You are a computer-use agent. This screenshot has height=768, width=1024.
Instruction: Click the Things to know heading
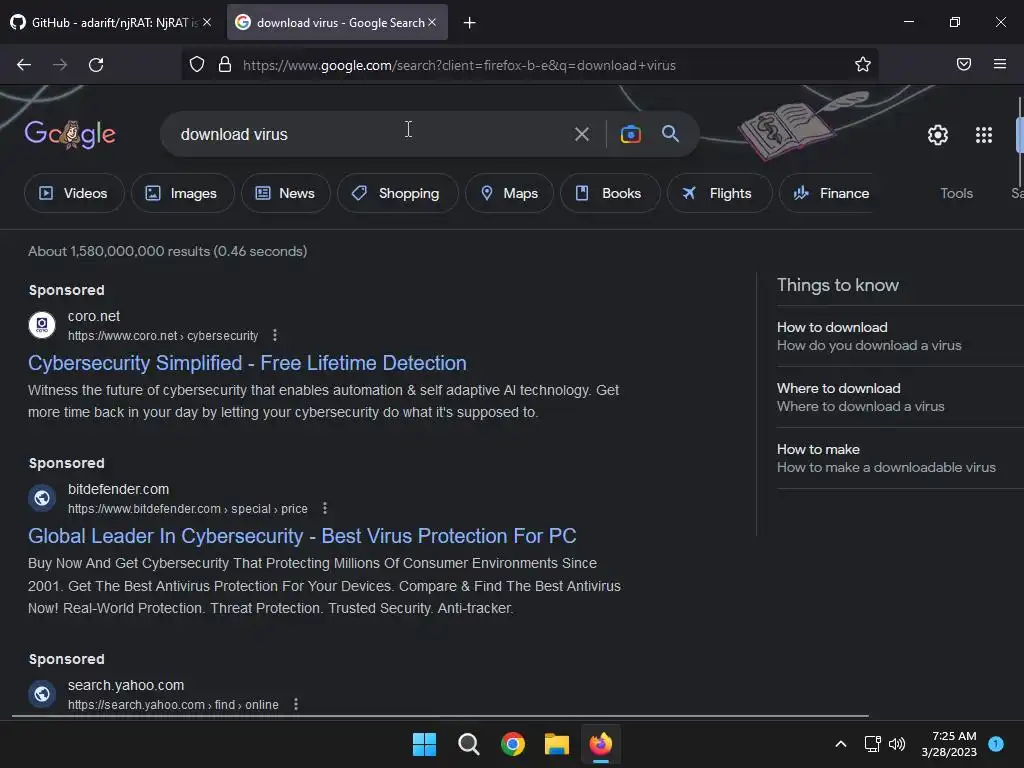point(838,285)
